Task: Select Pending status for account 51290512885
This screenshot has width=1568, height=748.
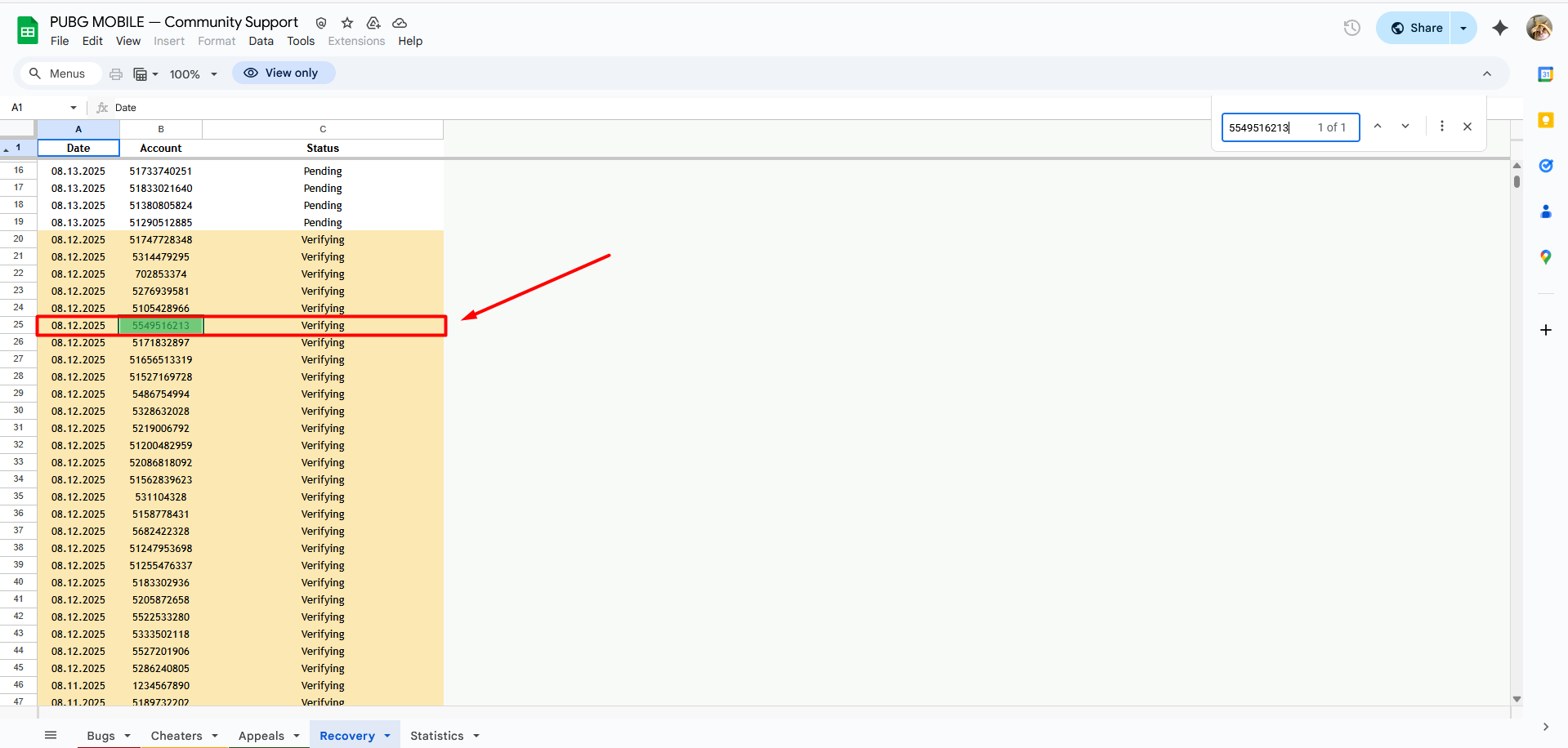Action: pyautogui.click(x=323, y=223)
